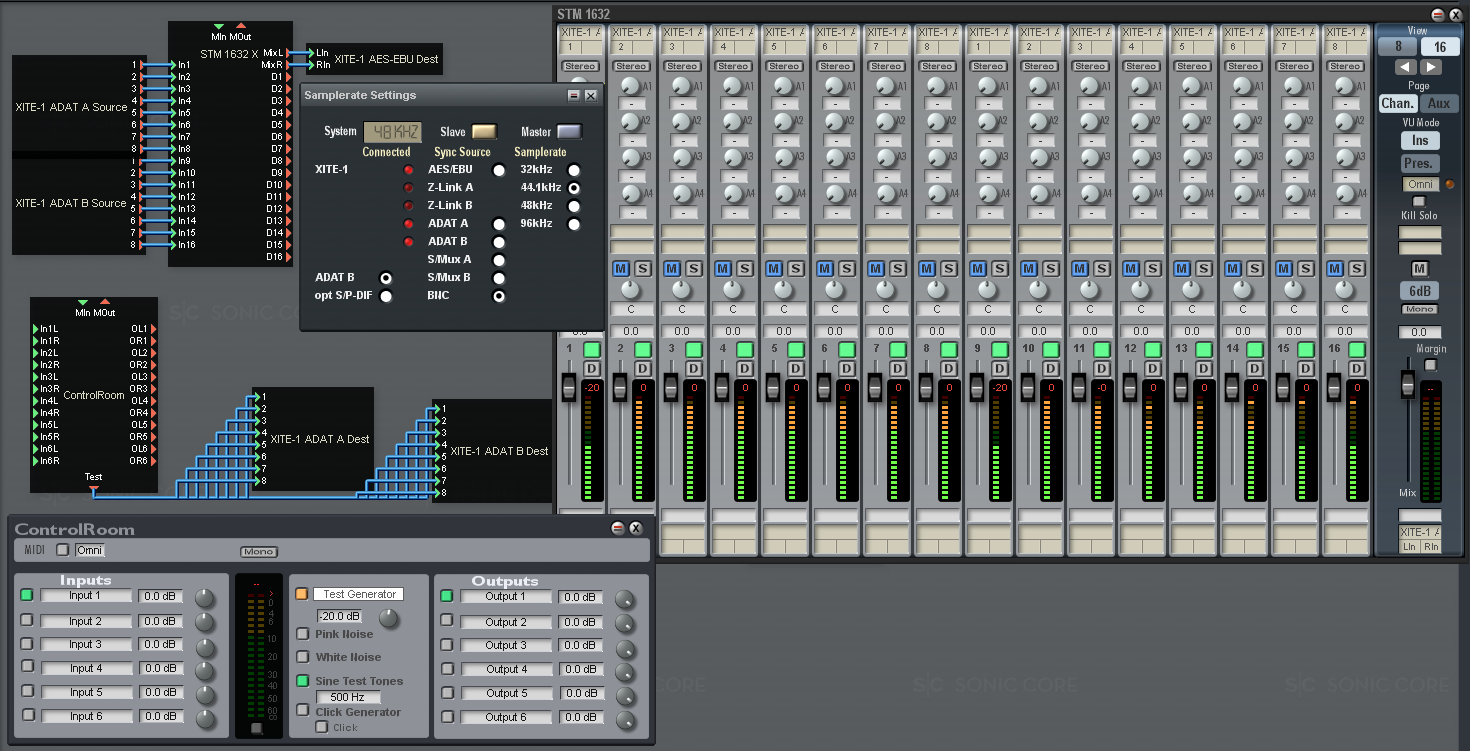Click the Slave button in Samplerate Settings
The height and width of the screenshot is (751, 1470).
pos(484,131)
